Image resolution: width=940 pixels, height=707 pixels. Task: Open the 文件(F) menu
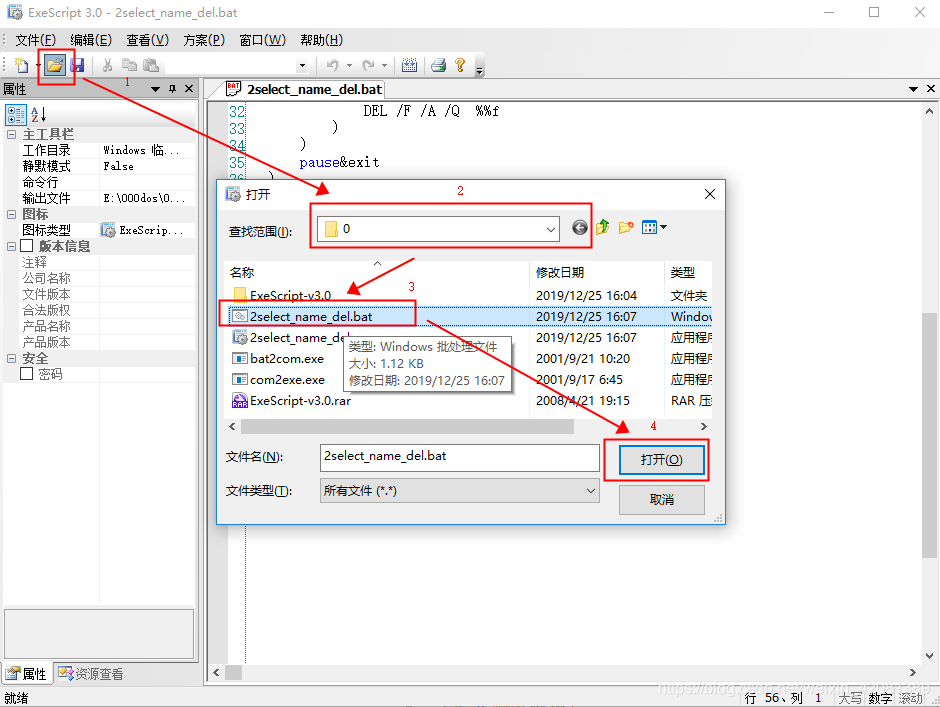pyautogui.click(x=35, y=40)
